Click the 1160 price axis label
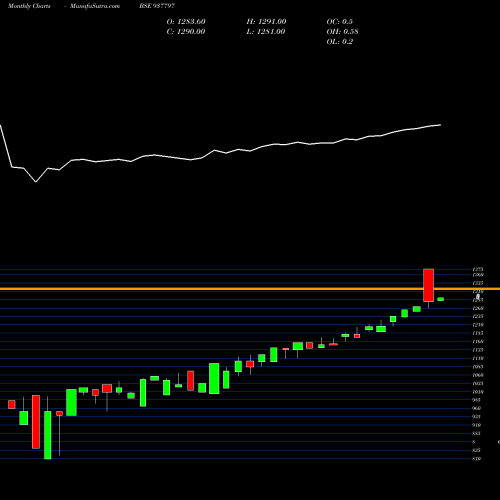 pos(478,342)
